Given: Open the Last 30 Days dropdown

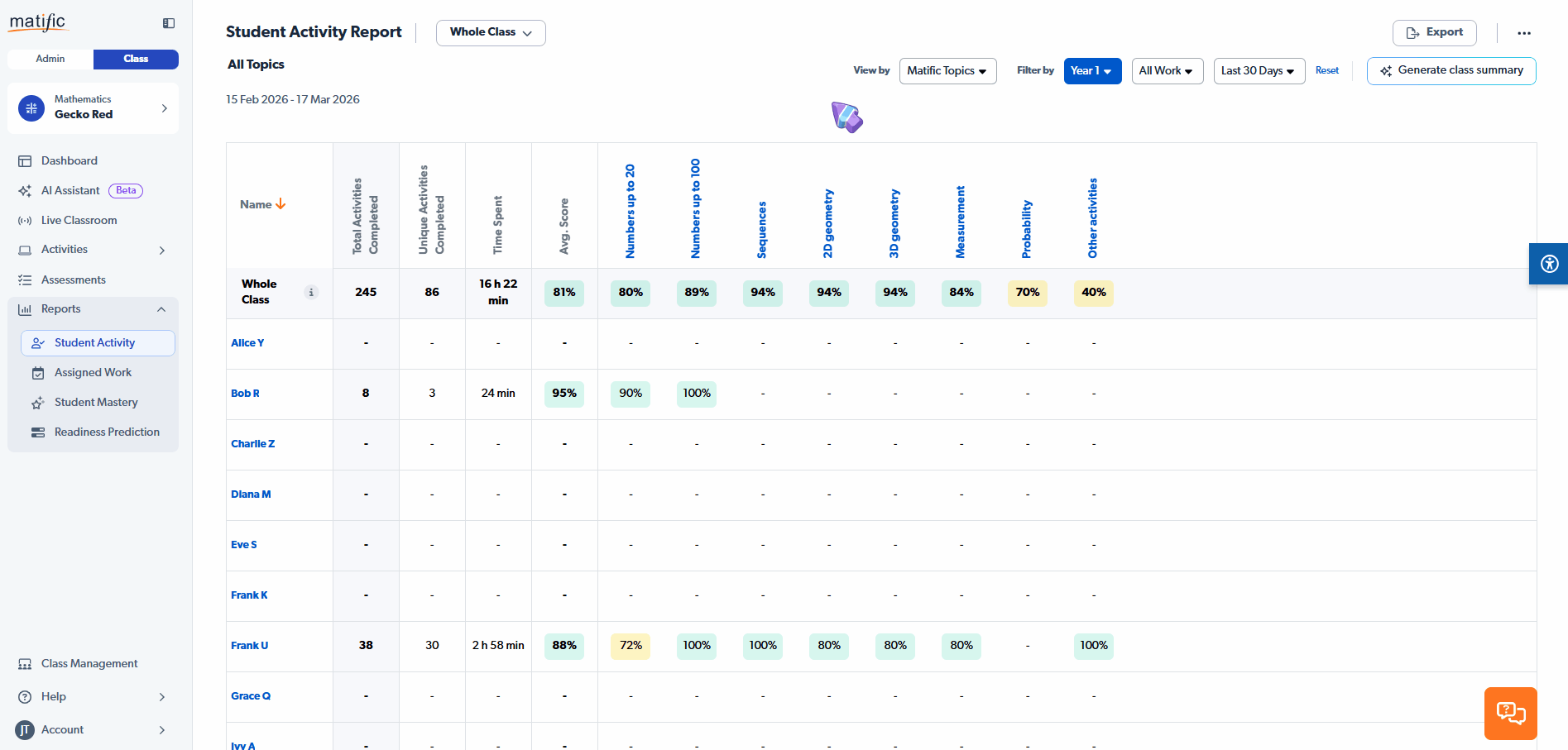Looking at the screenshot, I should point(1258,71).
